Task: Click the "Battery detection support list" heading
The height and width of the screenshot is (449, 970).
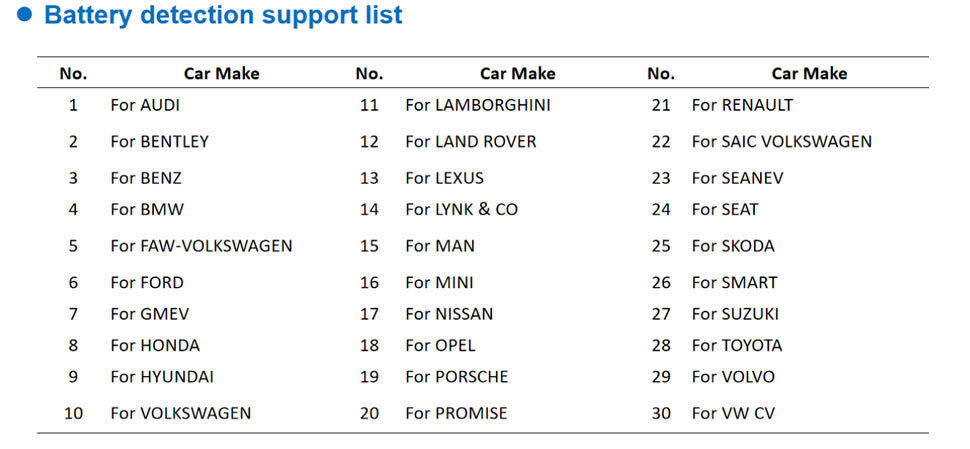Action: 223,15
